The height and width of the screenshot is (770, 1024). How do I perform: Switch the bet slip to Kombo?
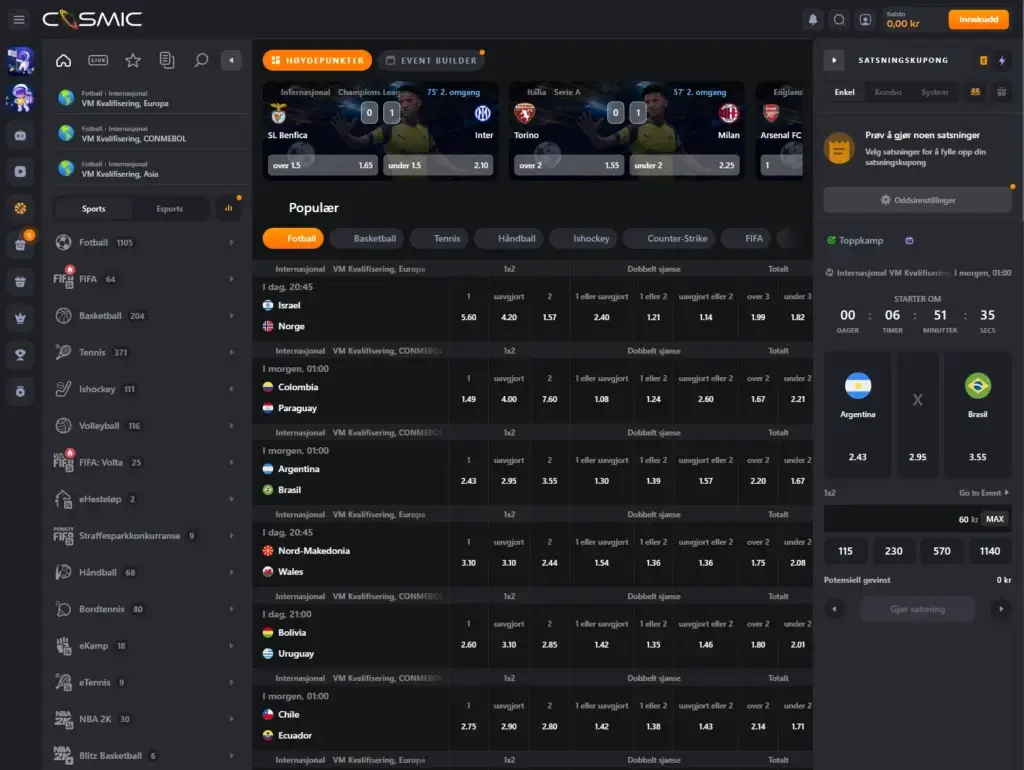pyautogui.click(x=888, y=92)
